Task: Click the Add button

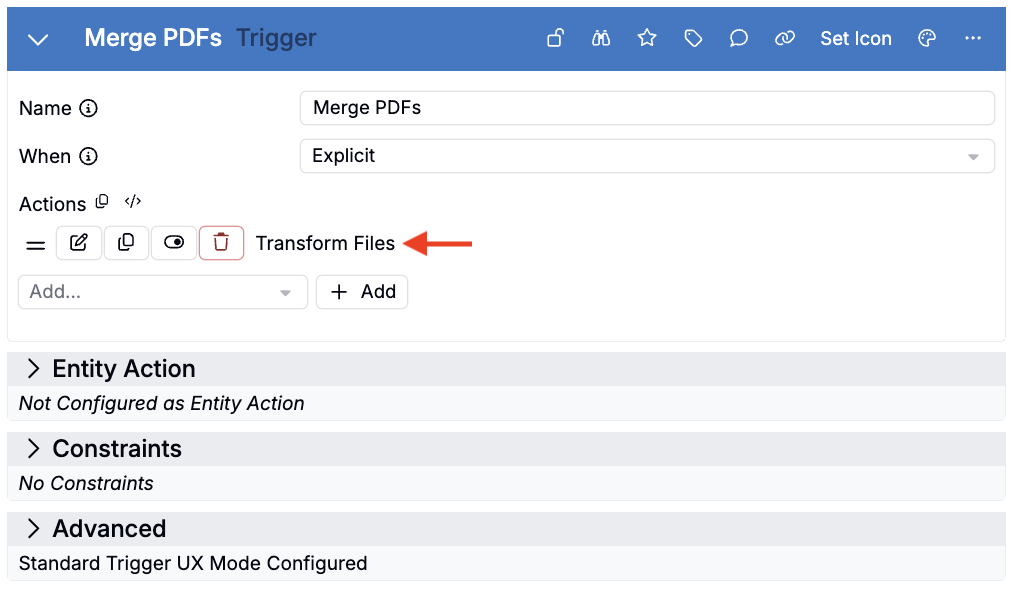Action: point(362,292)
